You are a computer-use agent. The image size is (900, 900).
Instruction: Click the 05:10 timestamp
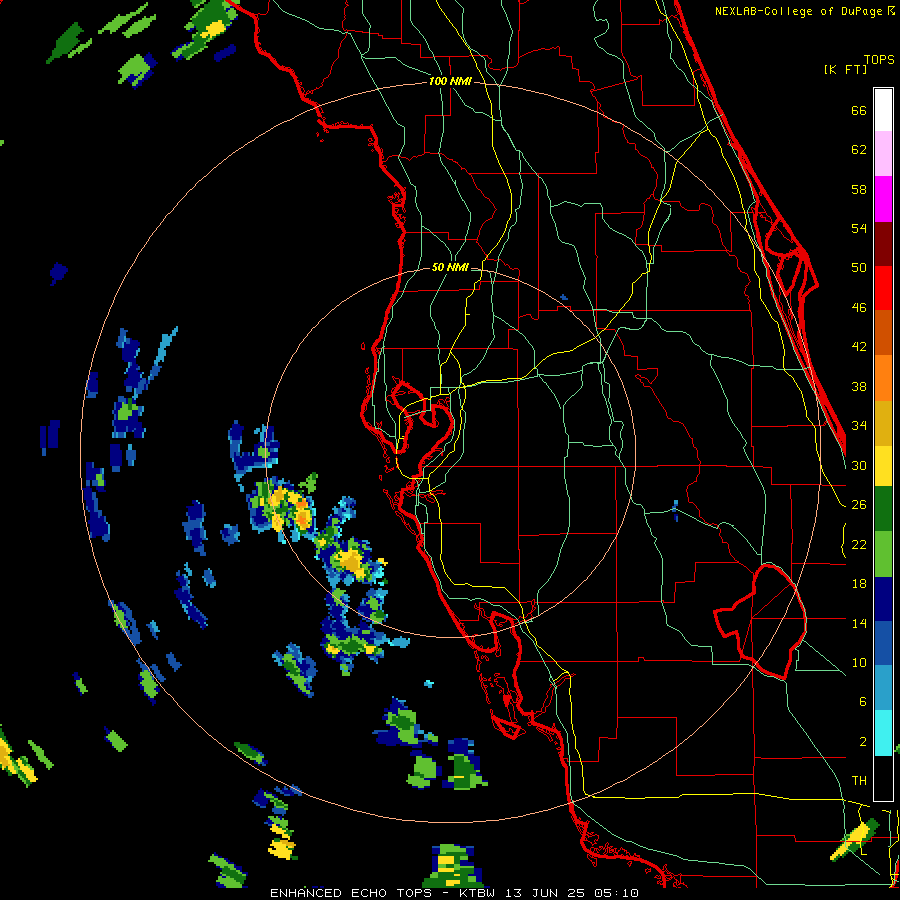pos(616,893)
